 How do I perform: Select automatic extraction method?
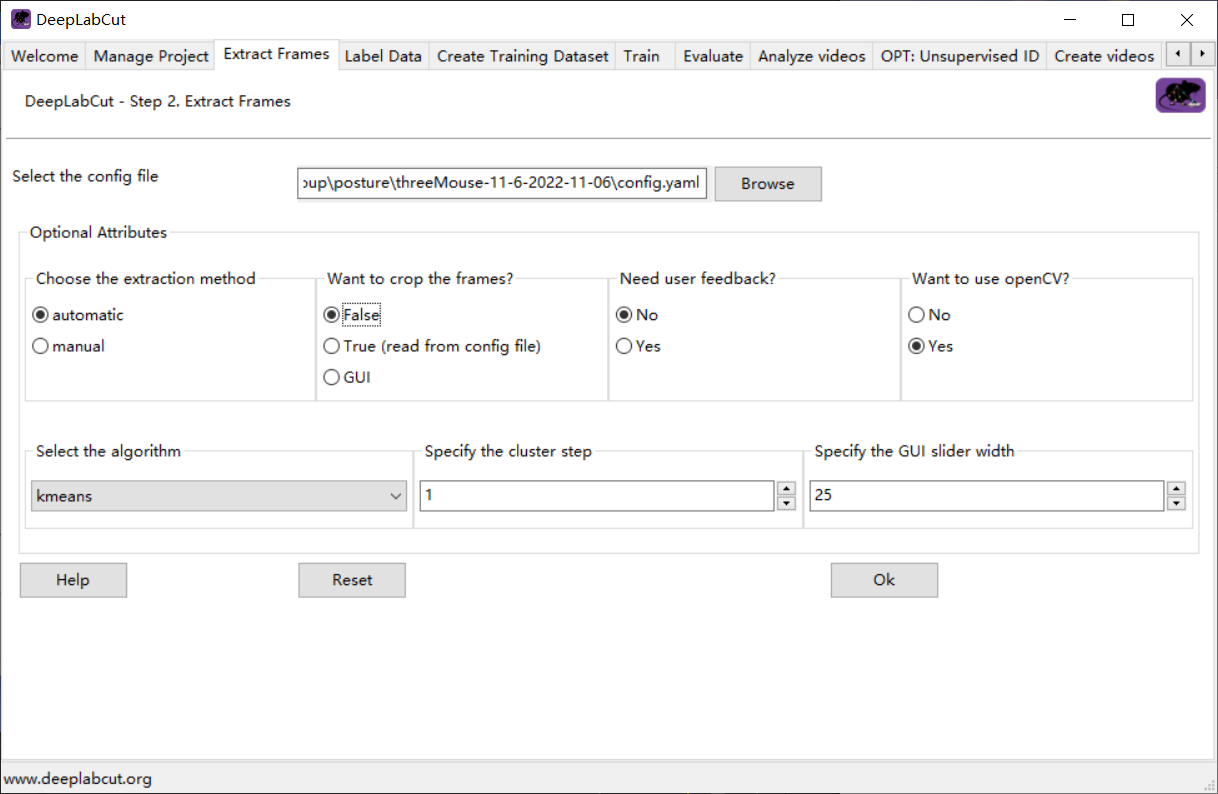(x=78, y=315)
